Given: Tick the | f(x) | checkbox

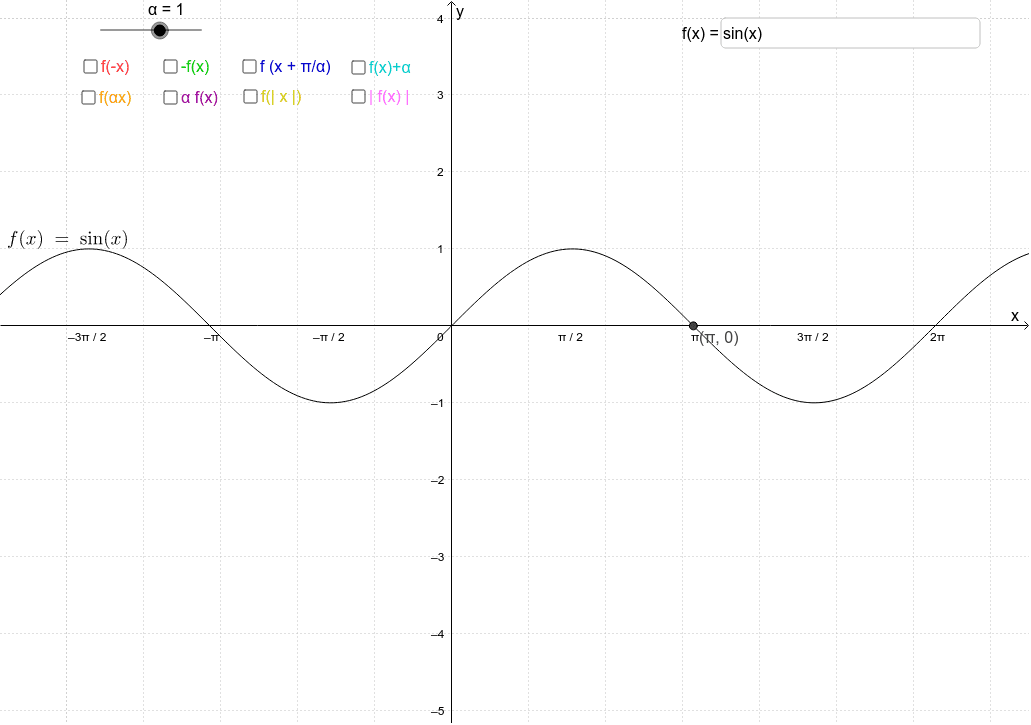Looking at the screenshot, I should pyautogui.click(x=358, y=97).
